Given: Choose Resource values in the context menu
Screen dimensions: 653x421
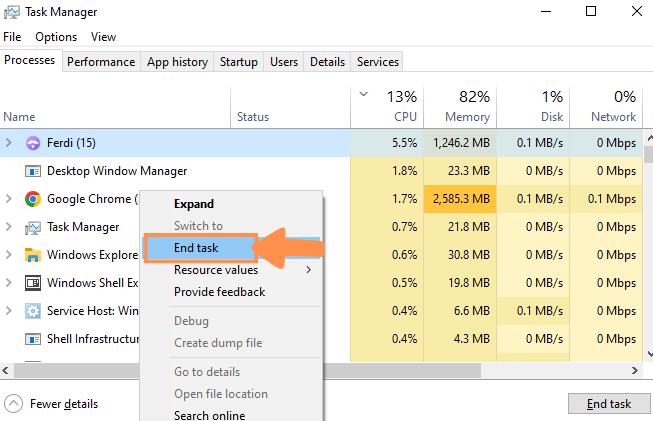Looking at the screenshot, I should [x=231, y=270].
